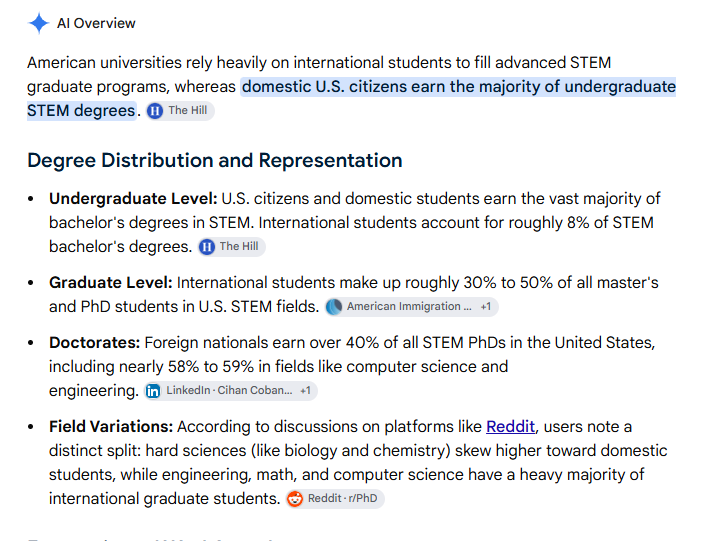
Task: Click the American Immigration globe icon
Action: coord(334,307)
